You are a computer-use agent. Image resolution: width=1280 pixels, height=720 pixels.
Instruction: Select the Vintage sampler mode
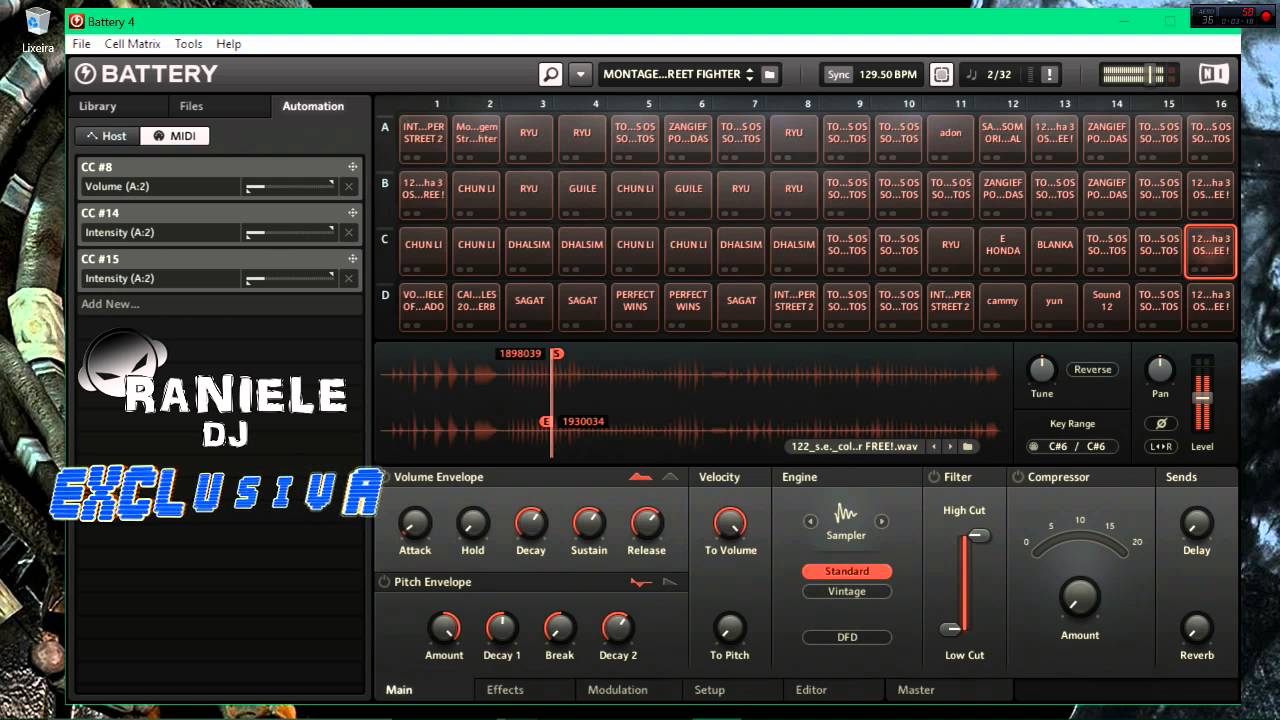click(847, 591)
